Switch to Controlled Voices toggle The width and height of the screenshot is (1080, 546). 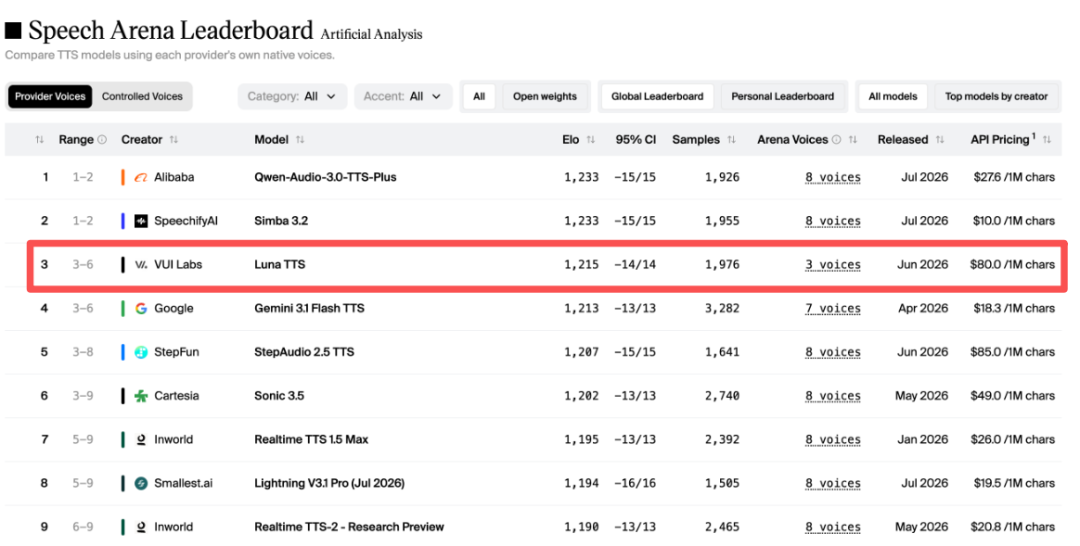(143, 96)
